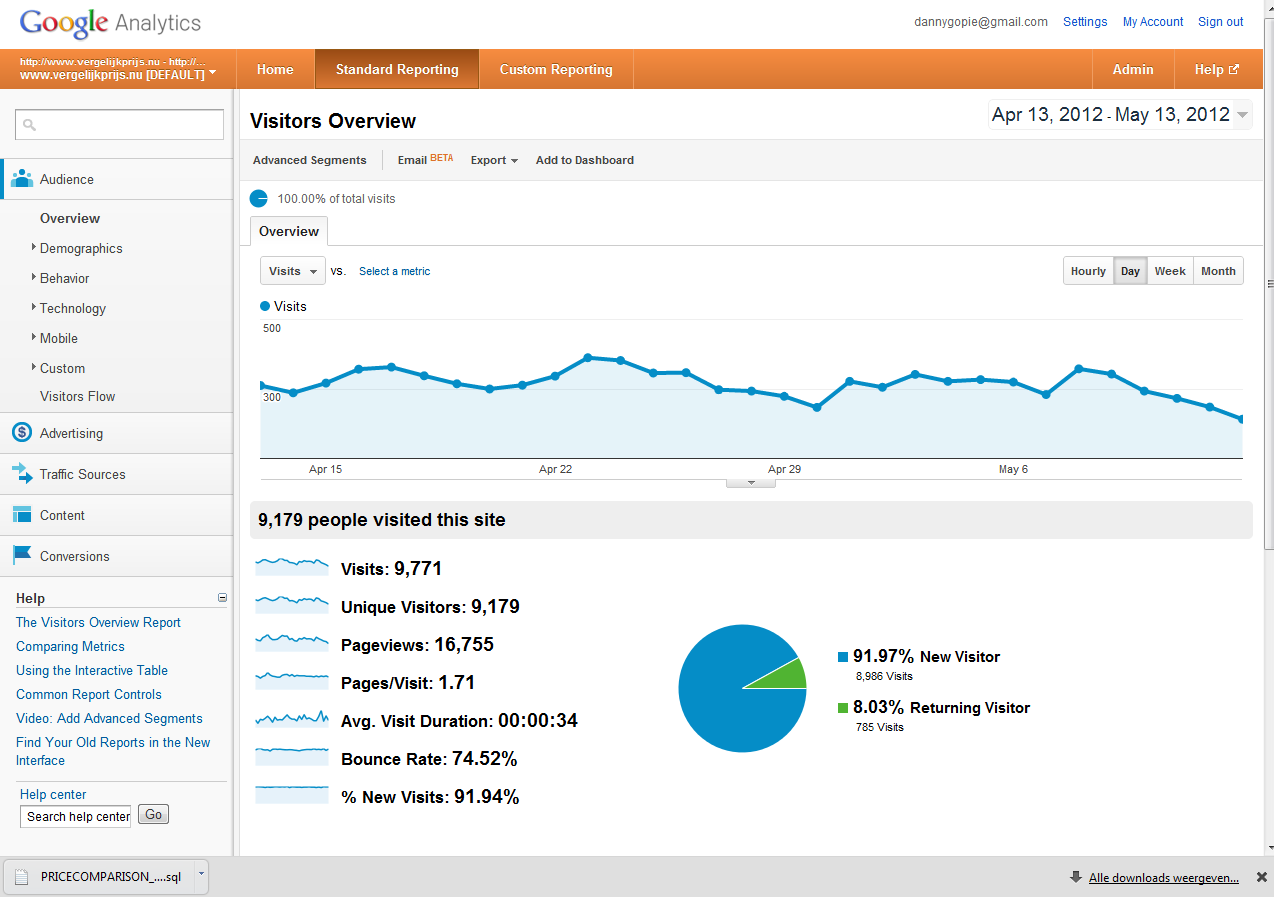Collapse the Help panel with the minus icon
Image resolution: width=1274 pixels, height=897 pixels.
(x=222, y=598)
